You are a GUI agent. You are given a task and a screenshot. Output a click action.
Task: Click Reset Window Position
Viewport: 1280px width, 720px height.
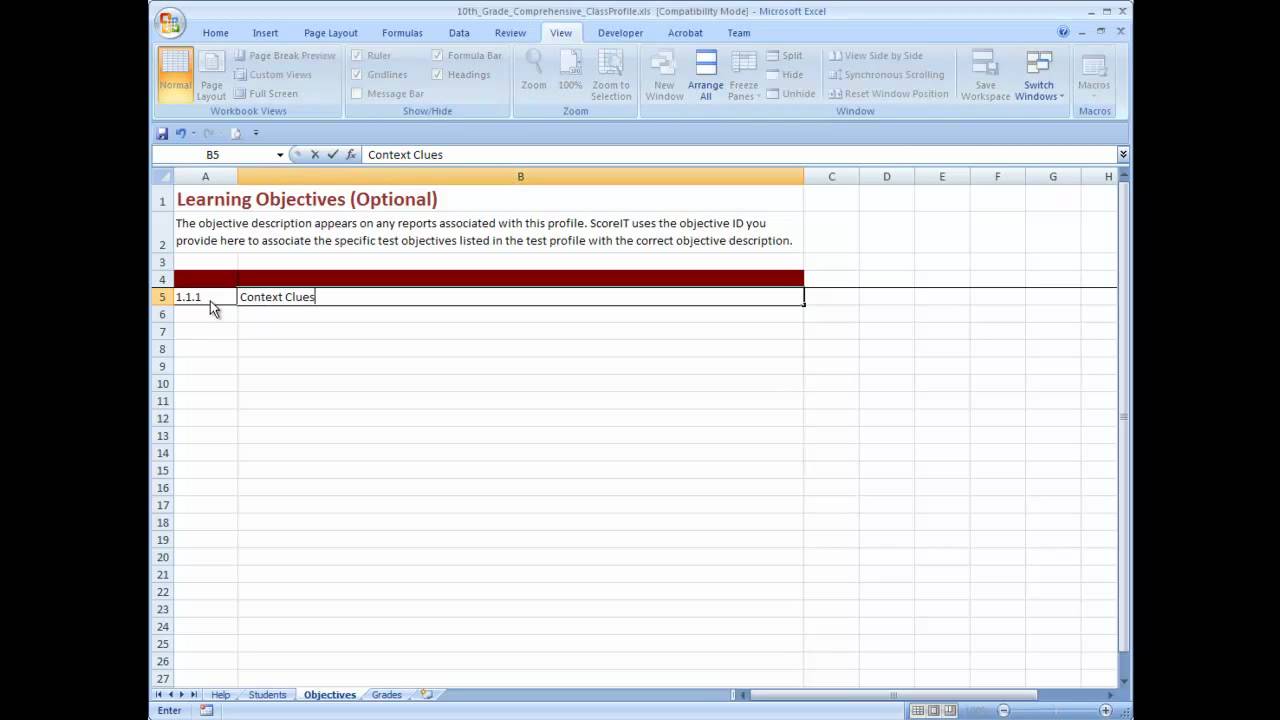(x=888, y=94)
